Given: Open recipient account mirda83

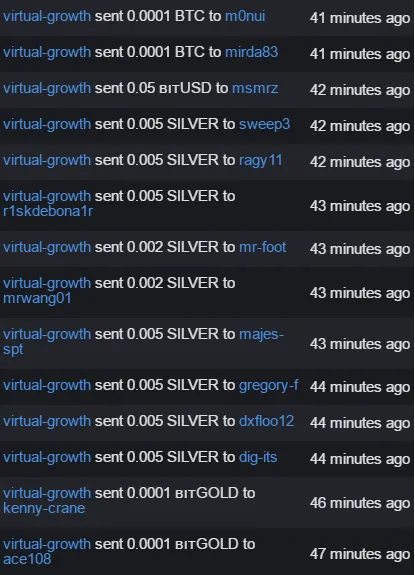Looking at the screenshot, I should (251, 52).
